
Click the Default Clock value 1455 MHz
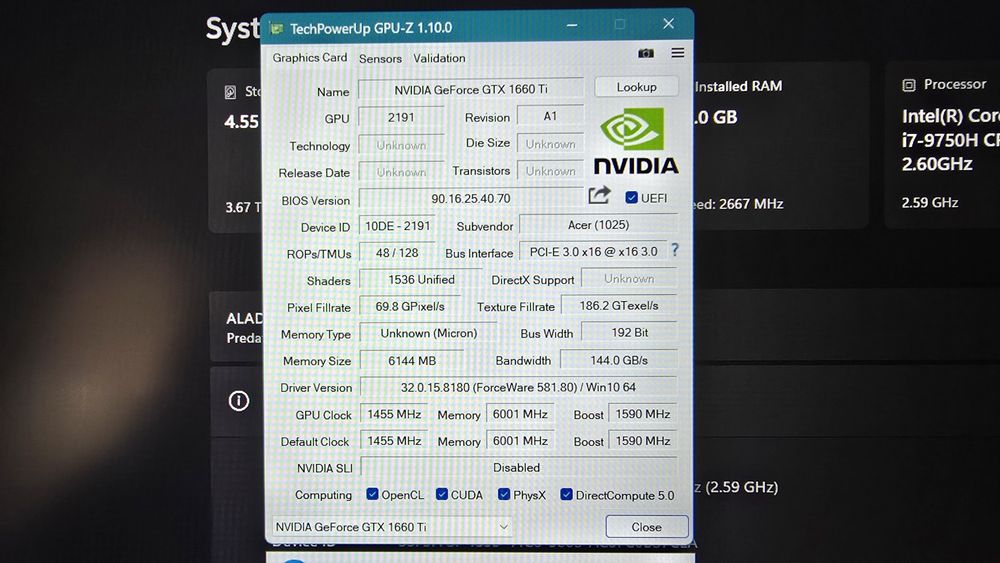[x=394, y=441]
